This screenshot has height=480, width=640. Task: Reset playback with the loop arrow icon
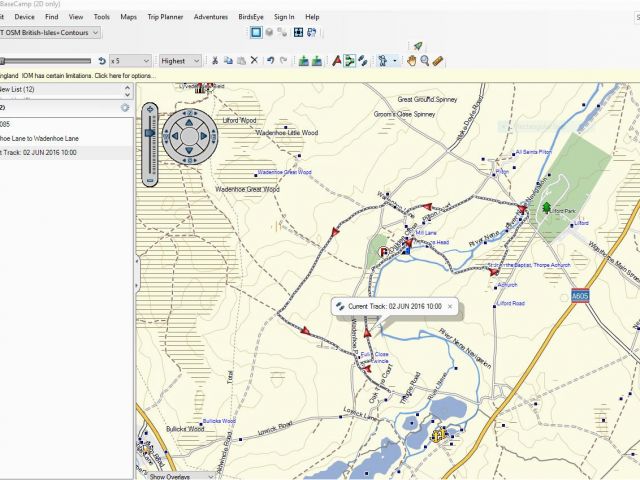[x=102, y=61]
